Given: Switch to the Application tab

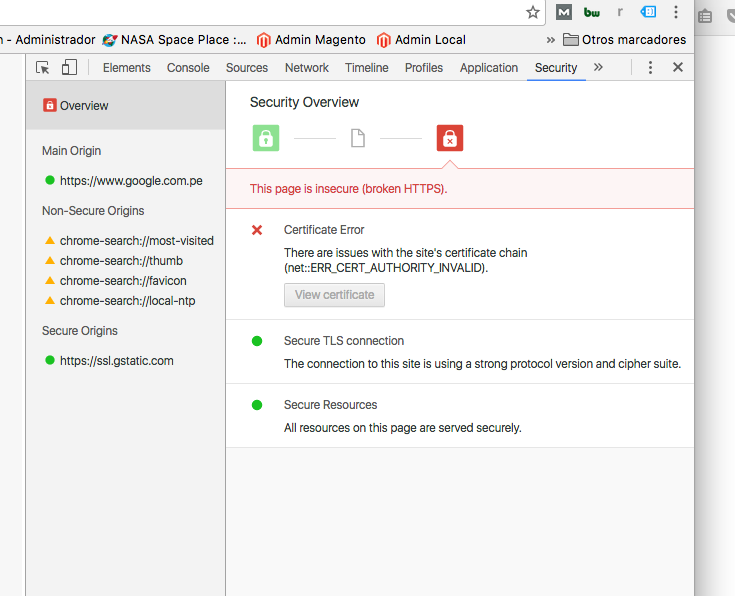Looking at the screenshot, I should point(489,68).
